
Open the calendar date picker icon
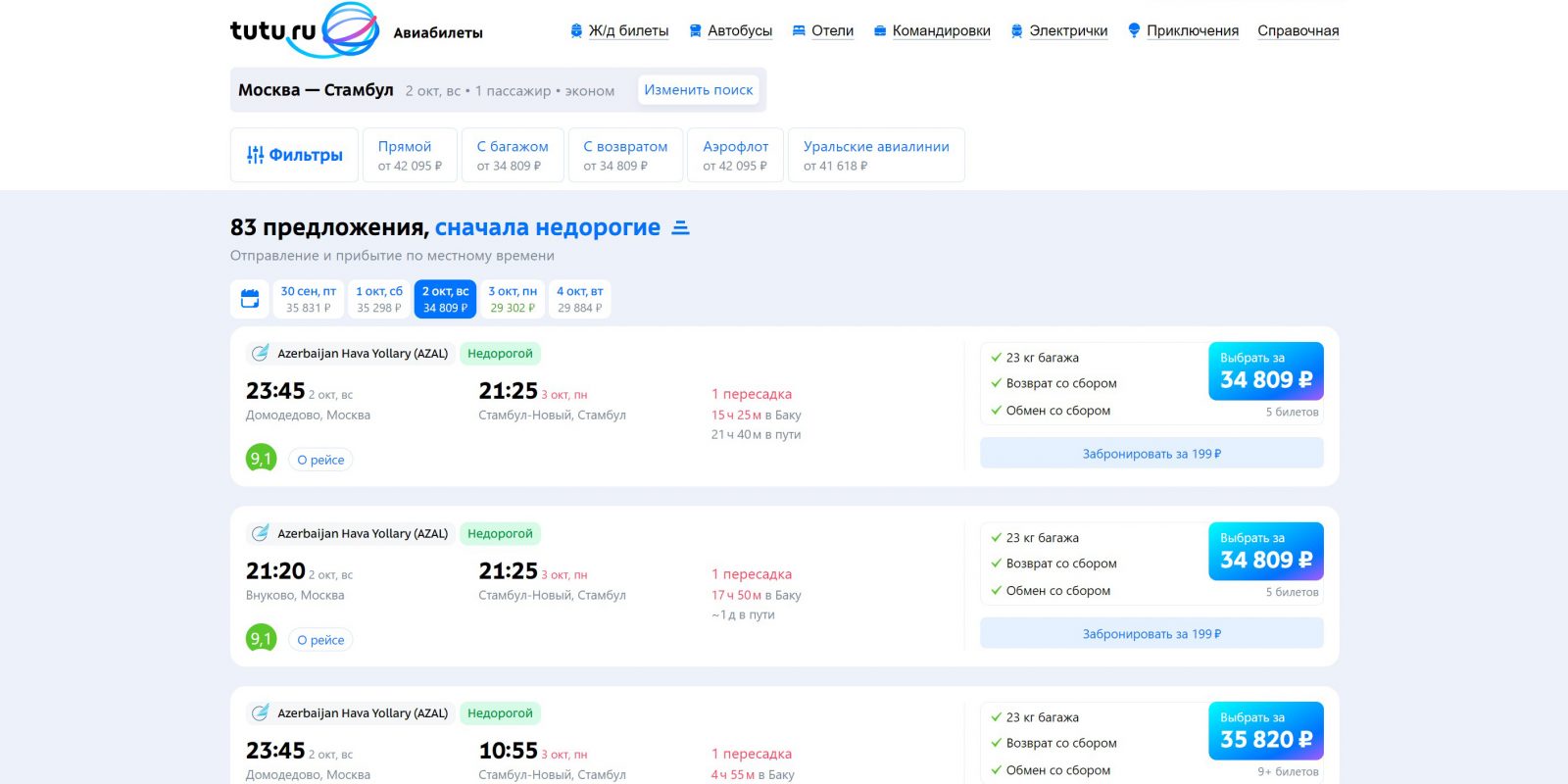point(250,299)
